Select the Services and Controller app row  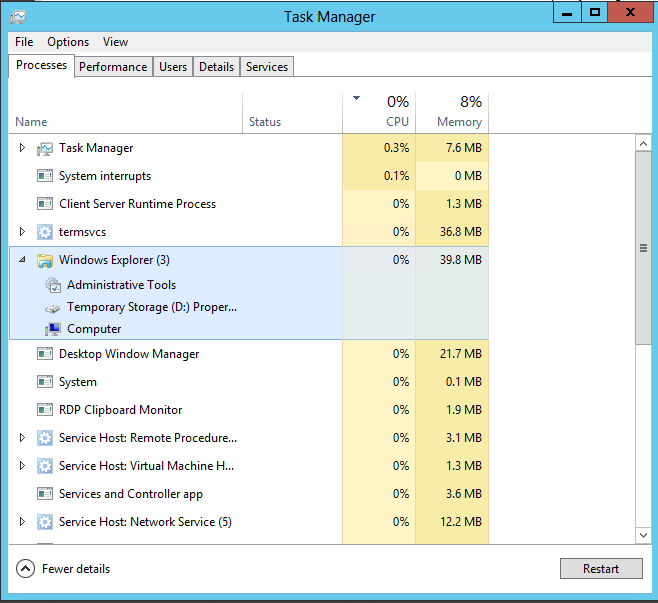248,494
